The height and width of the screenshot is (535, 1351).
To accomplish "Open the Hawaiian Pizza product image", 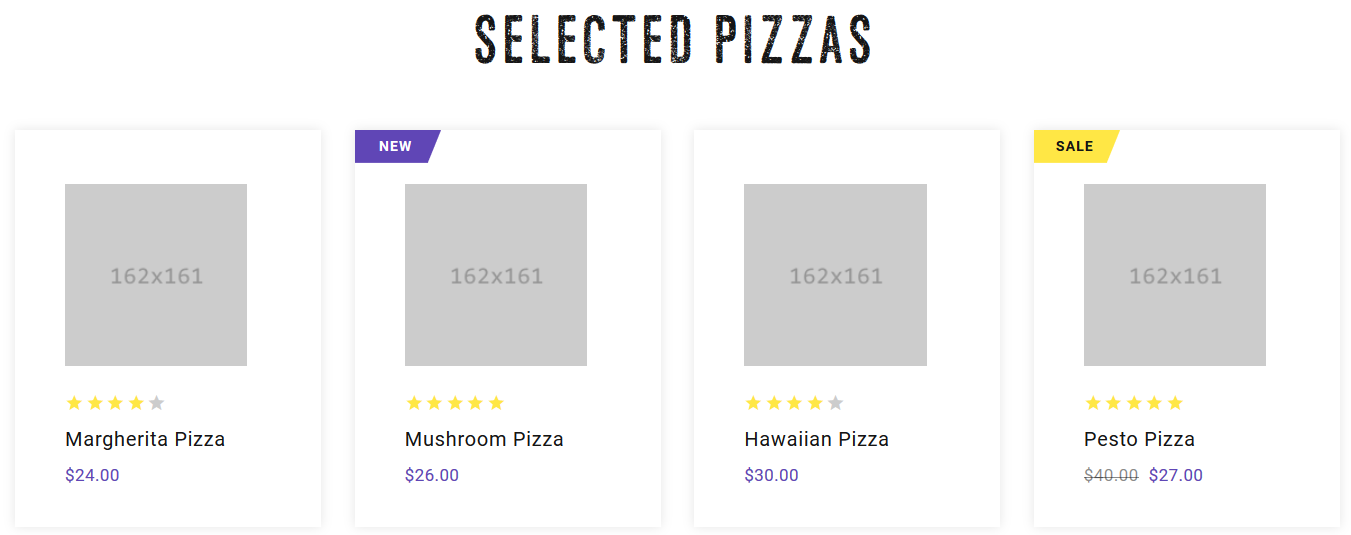I will click(835, 275).
